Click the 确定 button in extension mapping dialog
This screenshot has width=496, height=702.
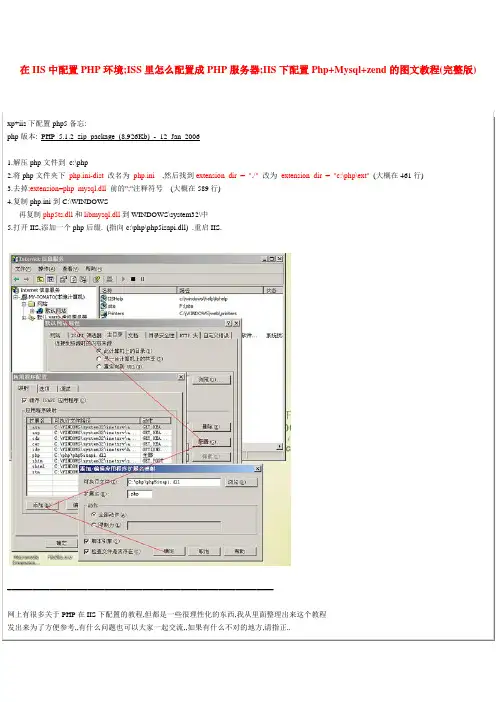pyautogui.click(x=168, y=551)
